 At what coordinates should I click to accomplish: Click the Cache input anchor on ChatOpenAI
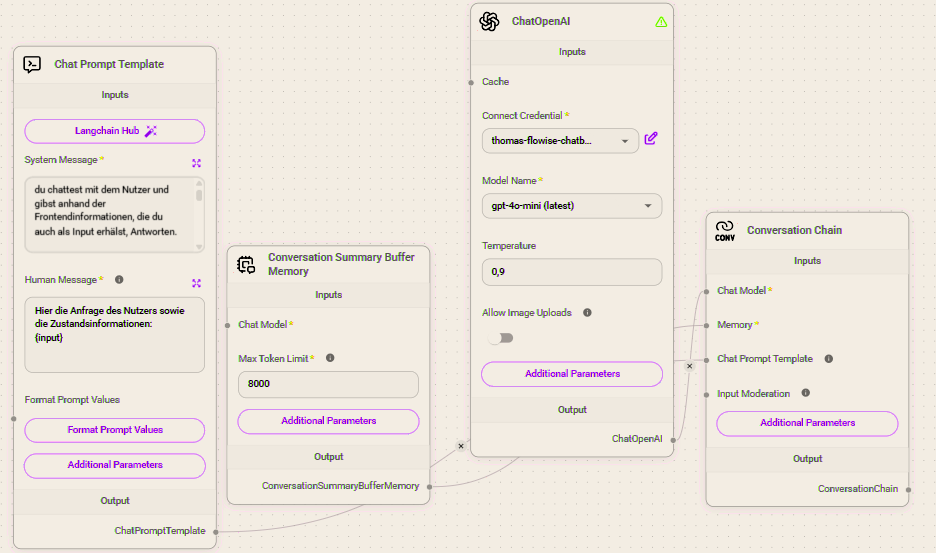click(x=471, y=82)
